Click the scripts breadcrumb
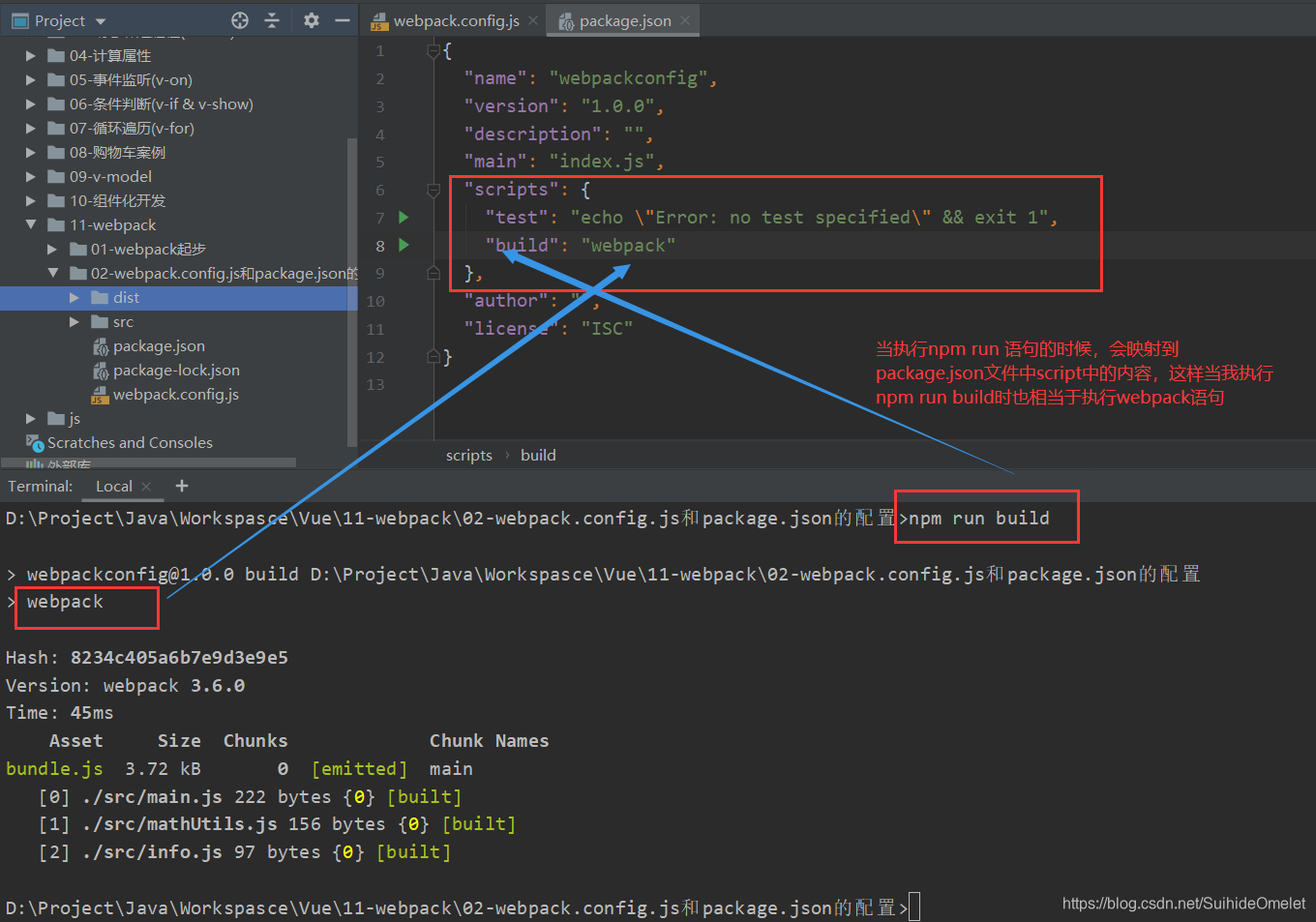 tap(469, 456)
